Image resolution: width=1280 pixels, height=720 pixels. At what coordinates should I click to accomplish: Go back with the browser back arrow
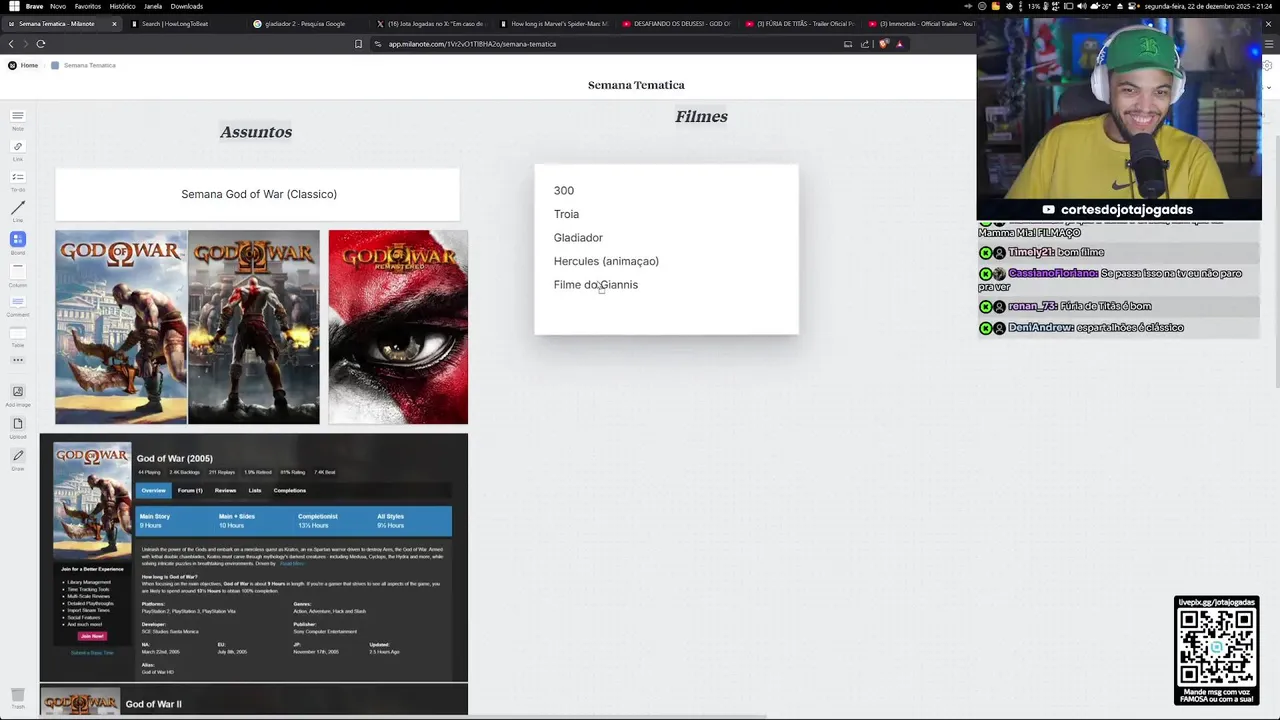point(11,44)
